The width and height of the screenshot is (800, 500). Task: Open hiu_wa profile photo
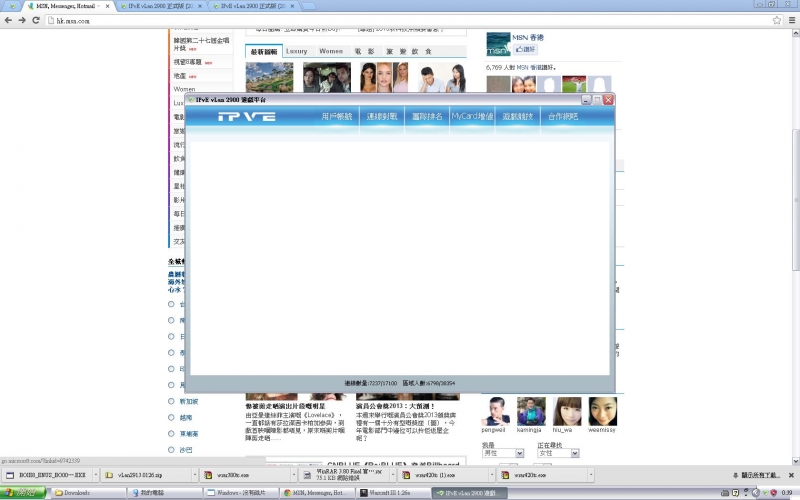coord(567,411)
